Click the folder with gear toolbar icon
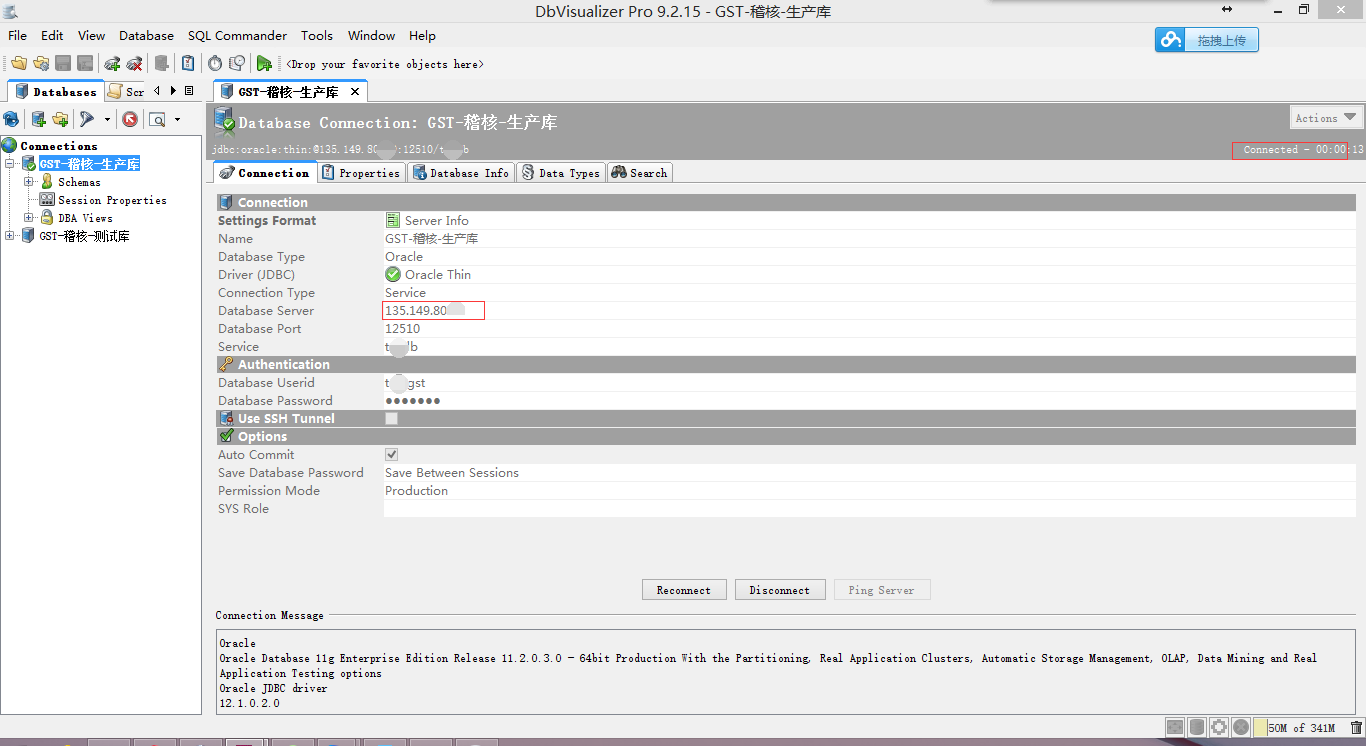Screen dimensions: 1366x746 (x=41, y=63)
